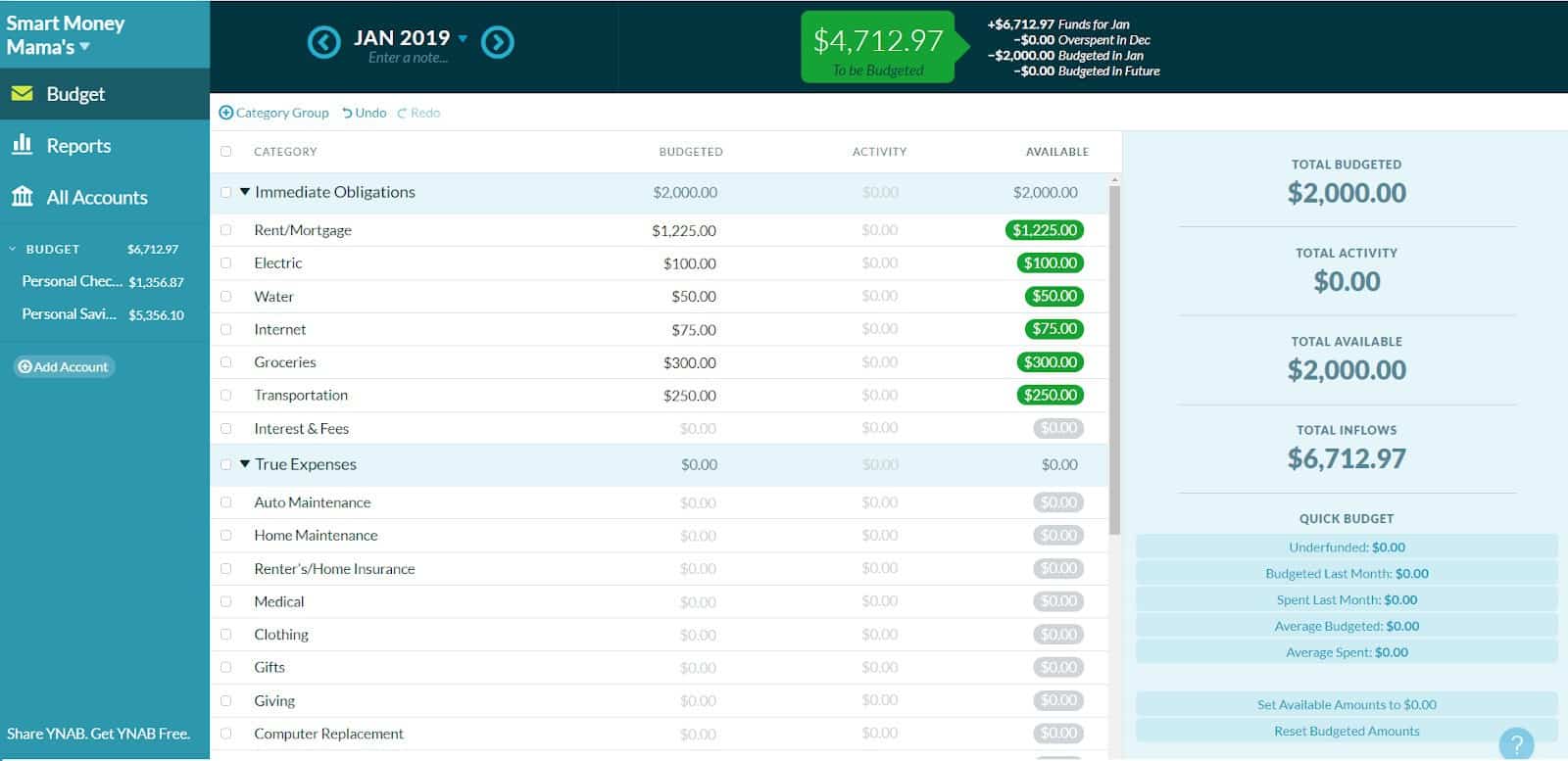The image size is (1568, 761).
Task: Click the ACTIVITY column header
Action: [x=879, y=152]
